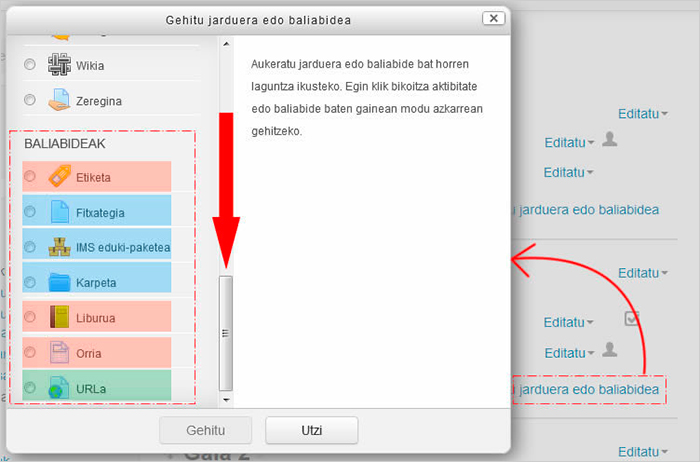The image size is (700, 462).
Task: Click the highlighted jarduera edo baliabidea link
Action: coord(585,387)
